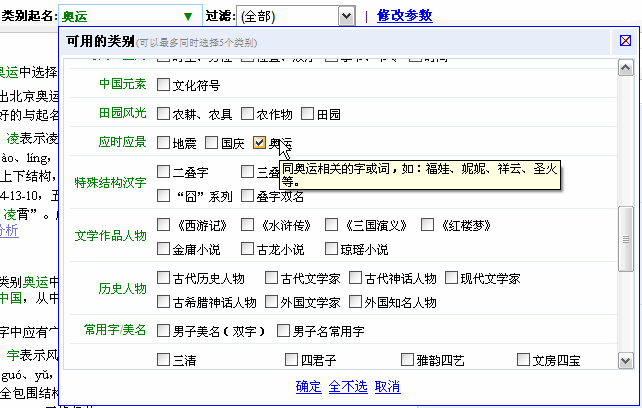The width and height of the screenshot is (642, 408).
Task: Close the available categories panel
Action: (625, 41)
